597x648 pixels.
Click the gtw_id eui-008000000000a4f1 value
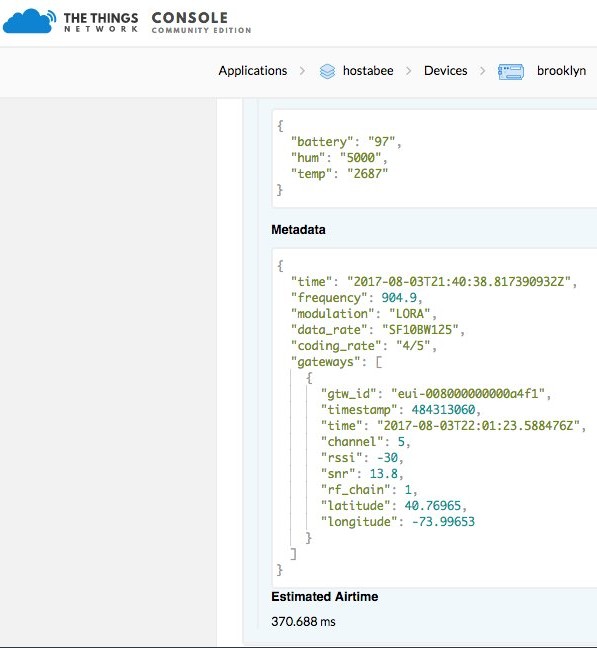click(x=468, y=393)
